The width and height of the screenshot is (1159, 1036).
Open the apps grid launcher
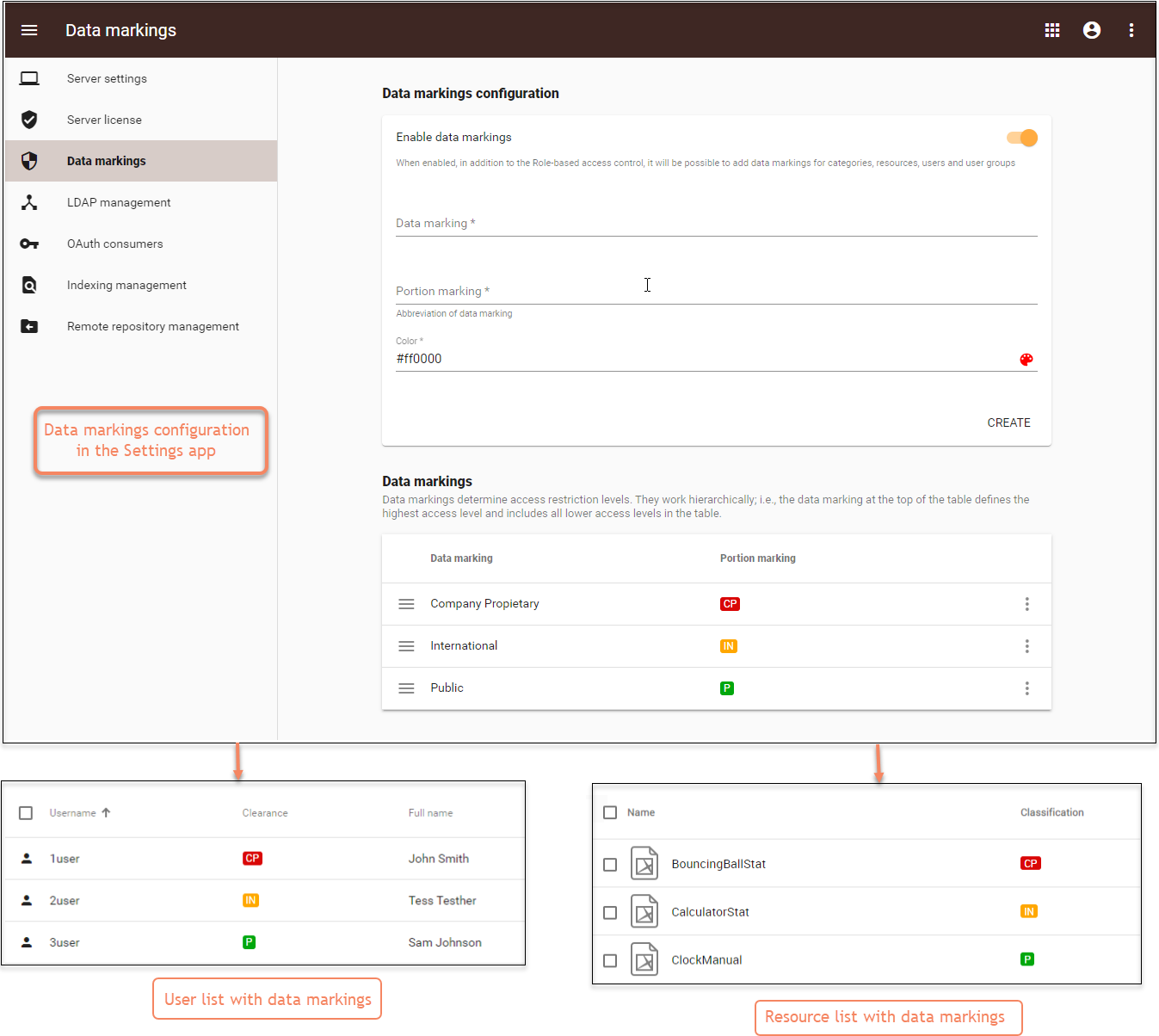coord(1051,30)
